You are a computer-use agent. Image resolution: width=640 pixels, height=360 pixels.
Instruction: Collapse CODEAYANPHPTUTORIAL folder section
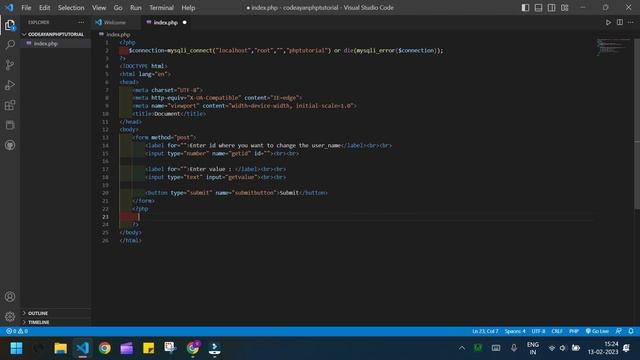[56, 34]
